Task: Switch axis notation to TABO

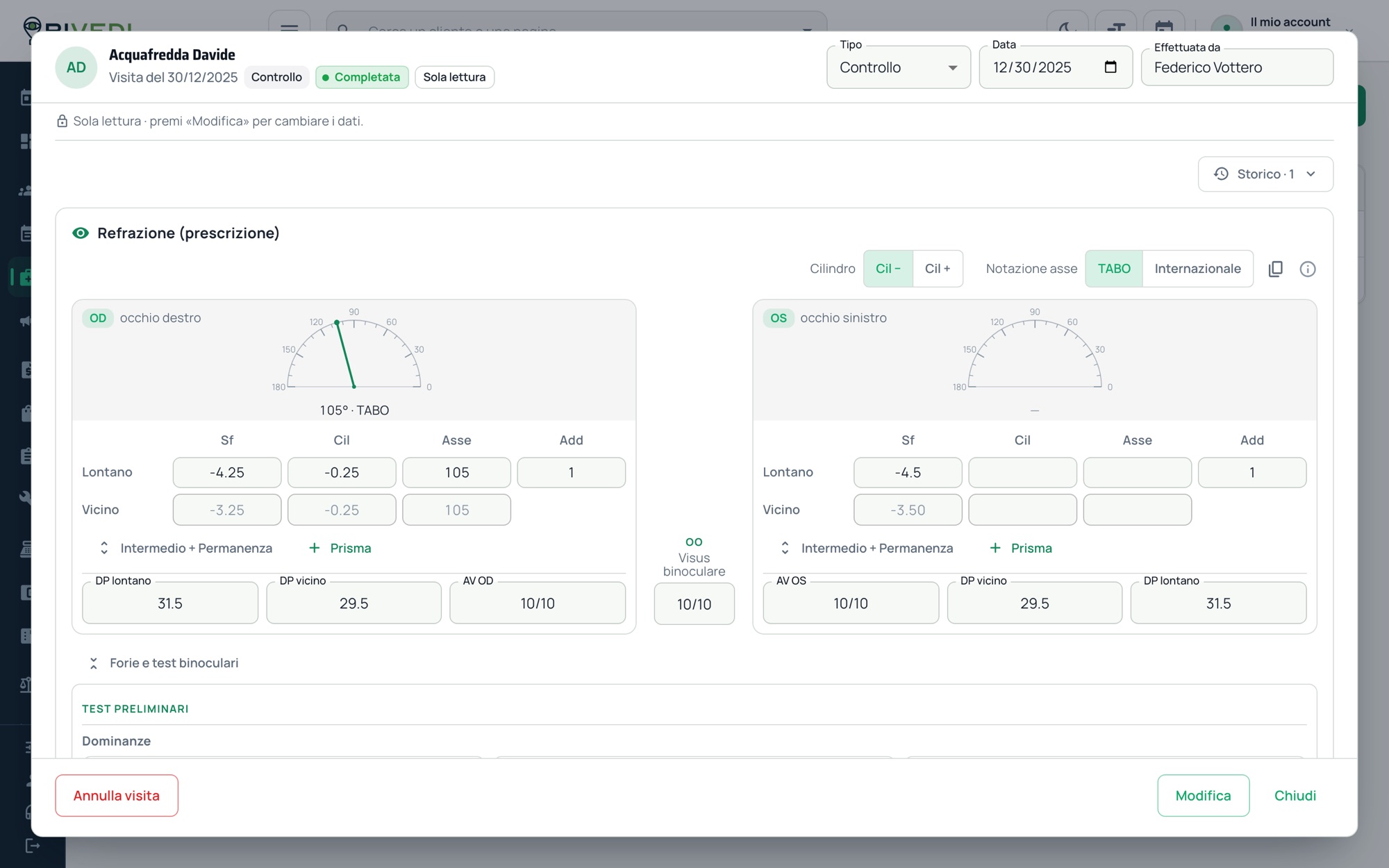Action: 1114,269
